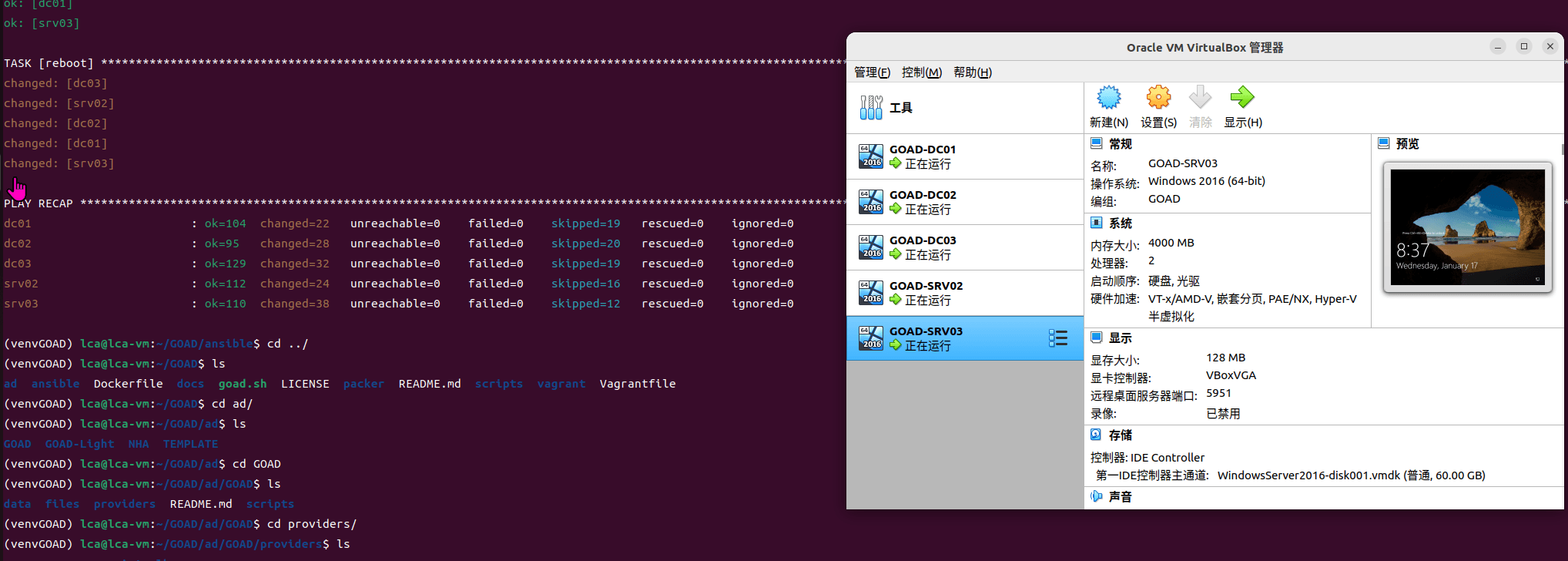Image resolution: width=1568 pixels, height=561 pixels.
Task: Click the 预览 preview header icon
Action: (1383, 143)
